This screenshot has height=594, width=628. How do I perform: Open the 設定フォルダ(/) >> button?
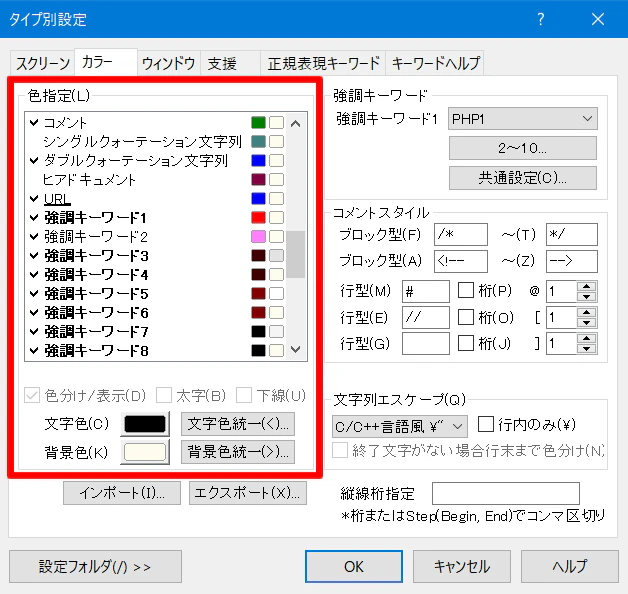click(x=95, y=566)
